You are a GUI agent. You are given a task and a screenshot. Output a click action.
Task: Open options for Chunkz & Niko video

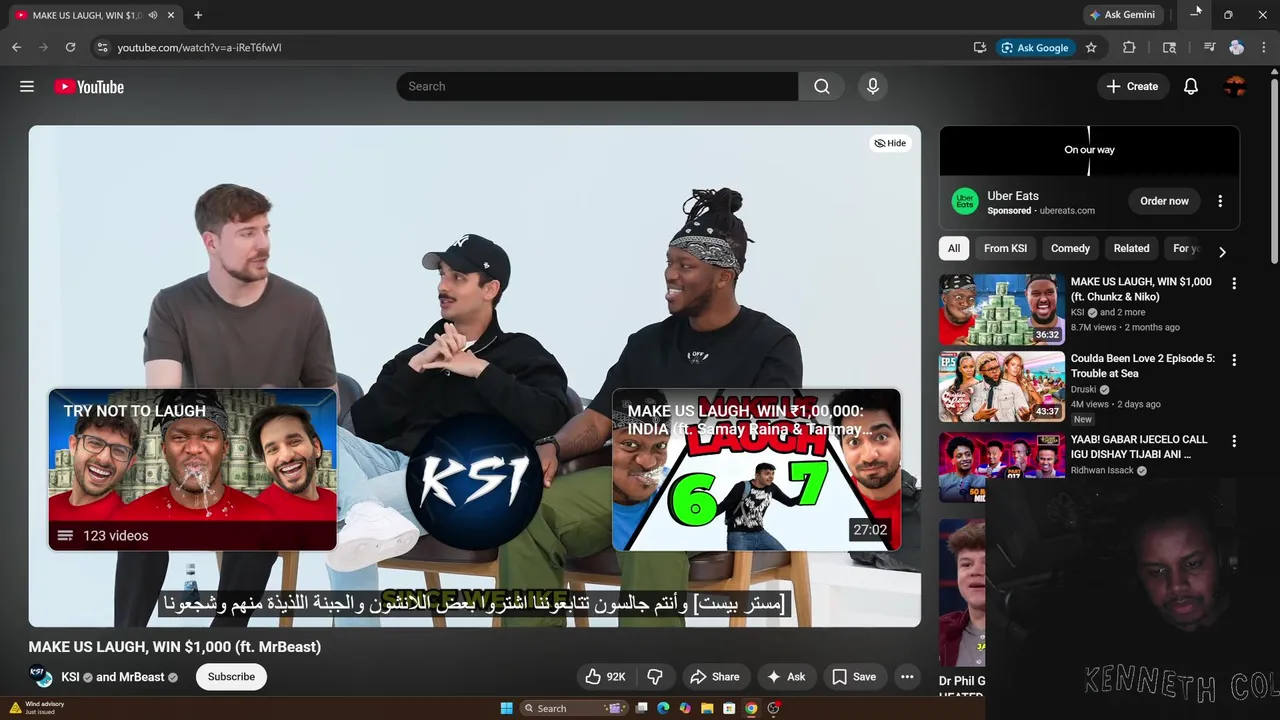1234,284
